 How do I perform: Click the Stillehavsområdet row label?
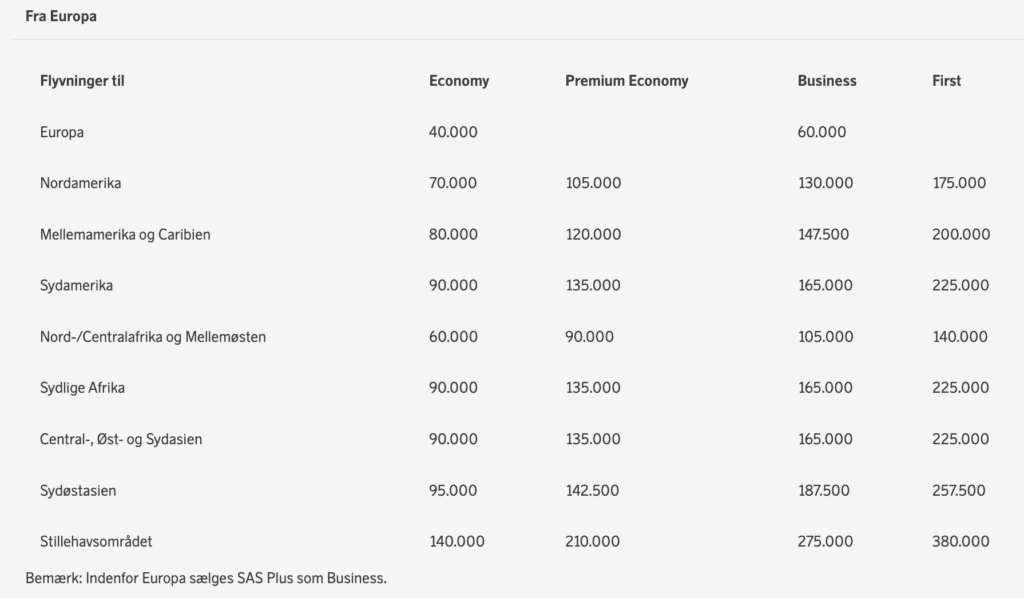click(96, 542)
